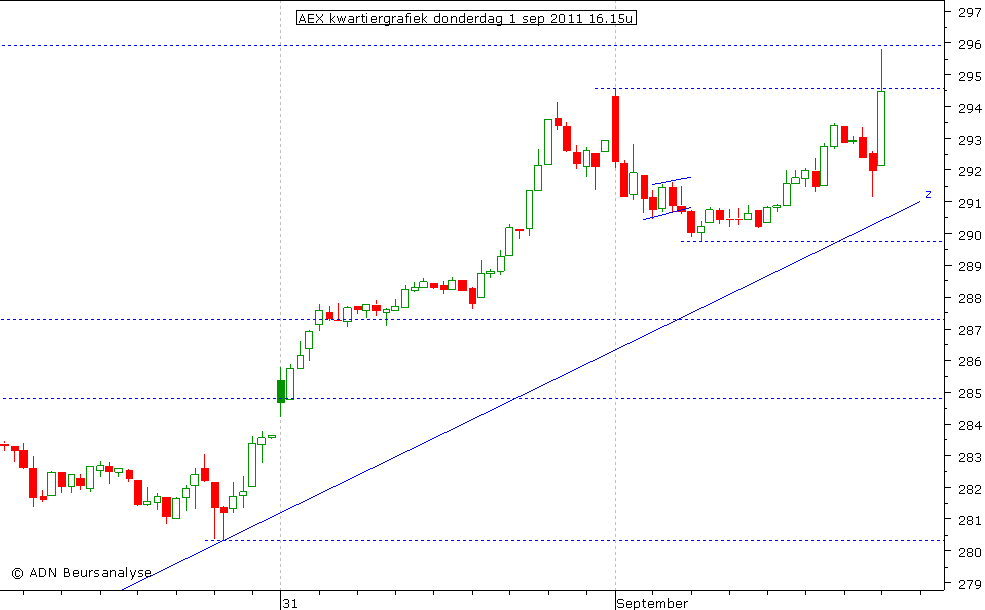Click the z label at trendline end
Viewport: 985px width, 610px height.
(x=928, y=195)
